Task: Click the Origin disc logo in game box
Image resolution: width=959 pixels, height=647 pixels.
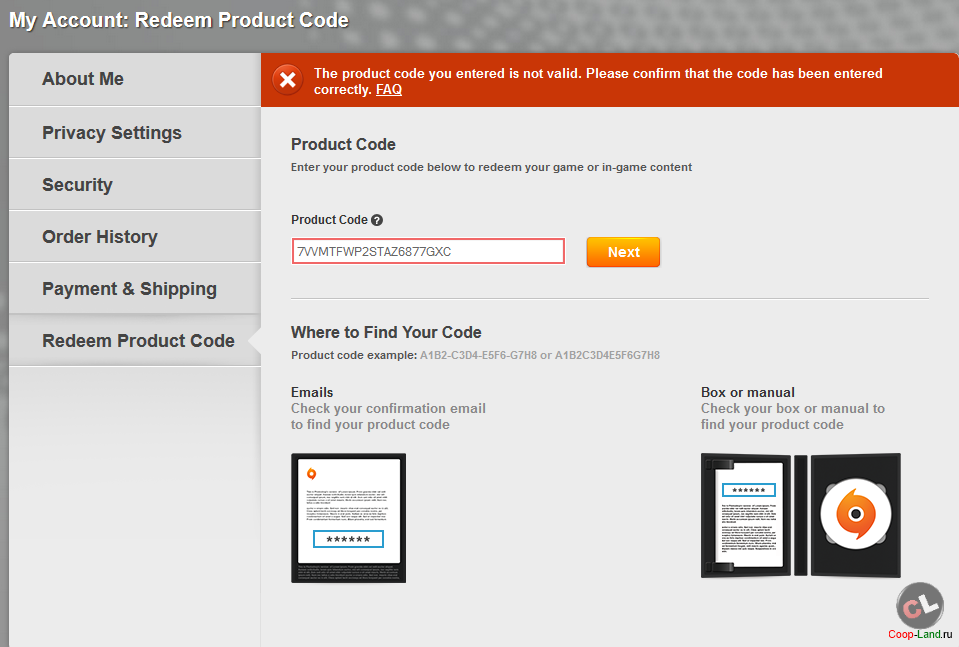Action: [x=856, y=514]
